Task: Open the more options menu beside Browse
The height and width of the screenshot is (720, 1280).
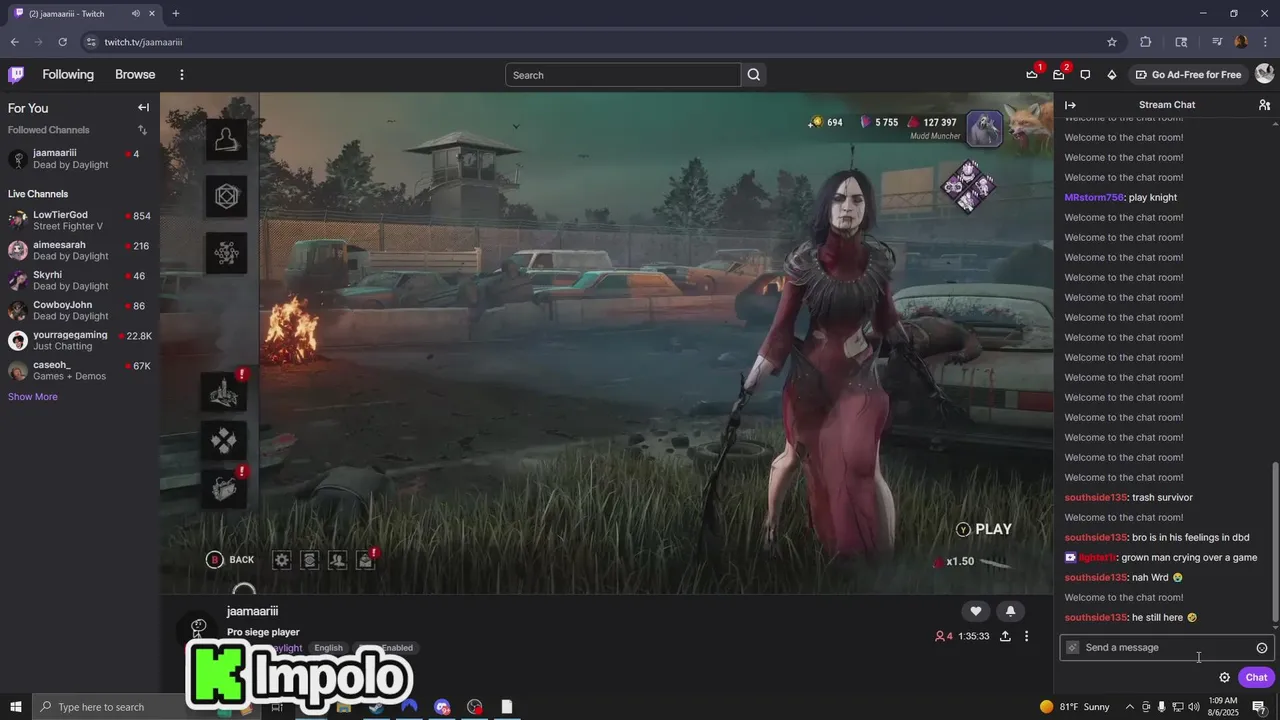Action: [x=181, y=74]
